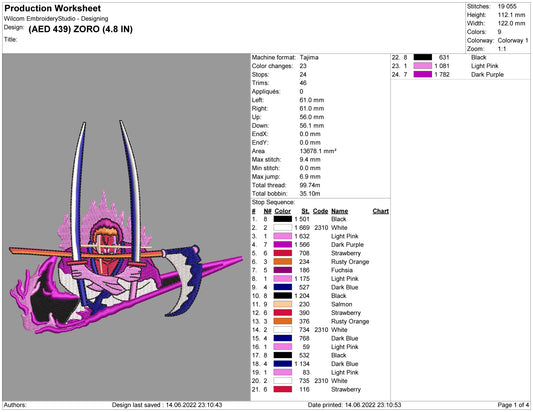This screenshot has width=533, height=412.
Task: Select the Rusty Orange swatch in stop 6
Action: 283,261
